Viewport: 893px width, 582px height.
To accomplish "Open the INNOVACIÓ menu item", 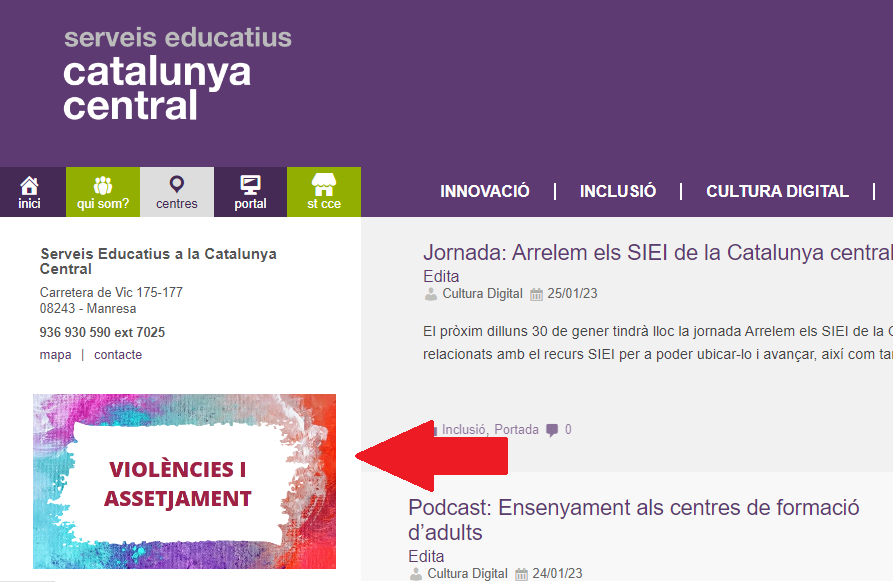I will [x=485, y=191].
